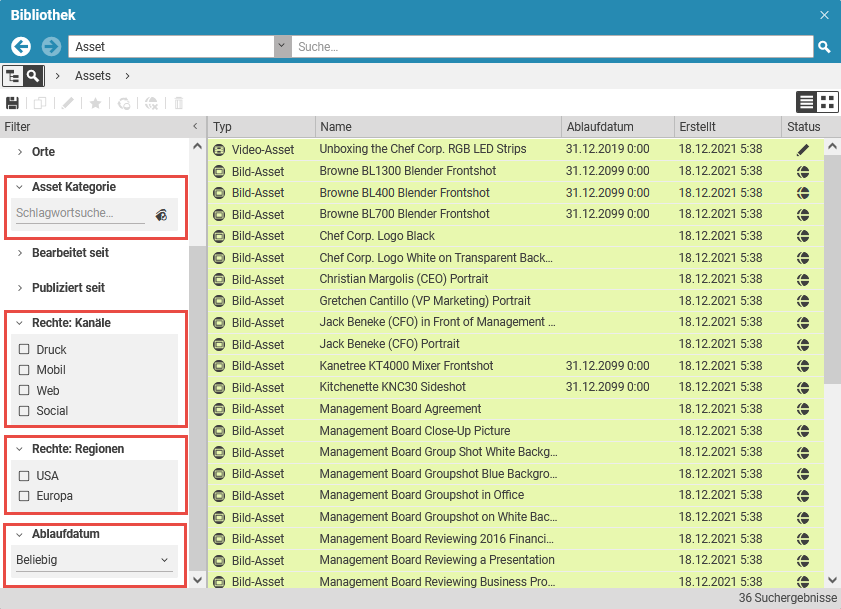The width and height of the screenshot is (841, 609).
Task: Click the magnifier search button
Action: pyautogui.click(x=824, y=47)
